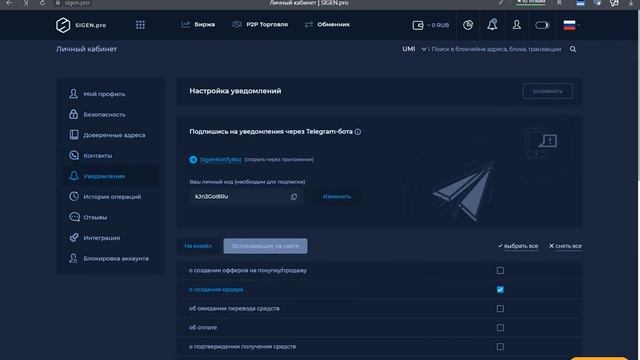The width and height of the screenshot is (640, 360).
Task: Click the Личный кабинет heading
Action: (87, 49)
